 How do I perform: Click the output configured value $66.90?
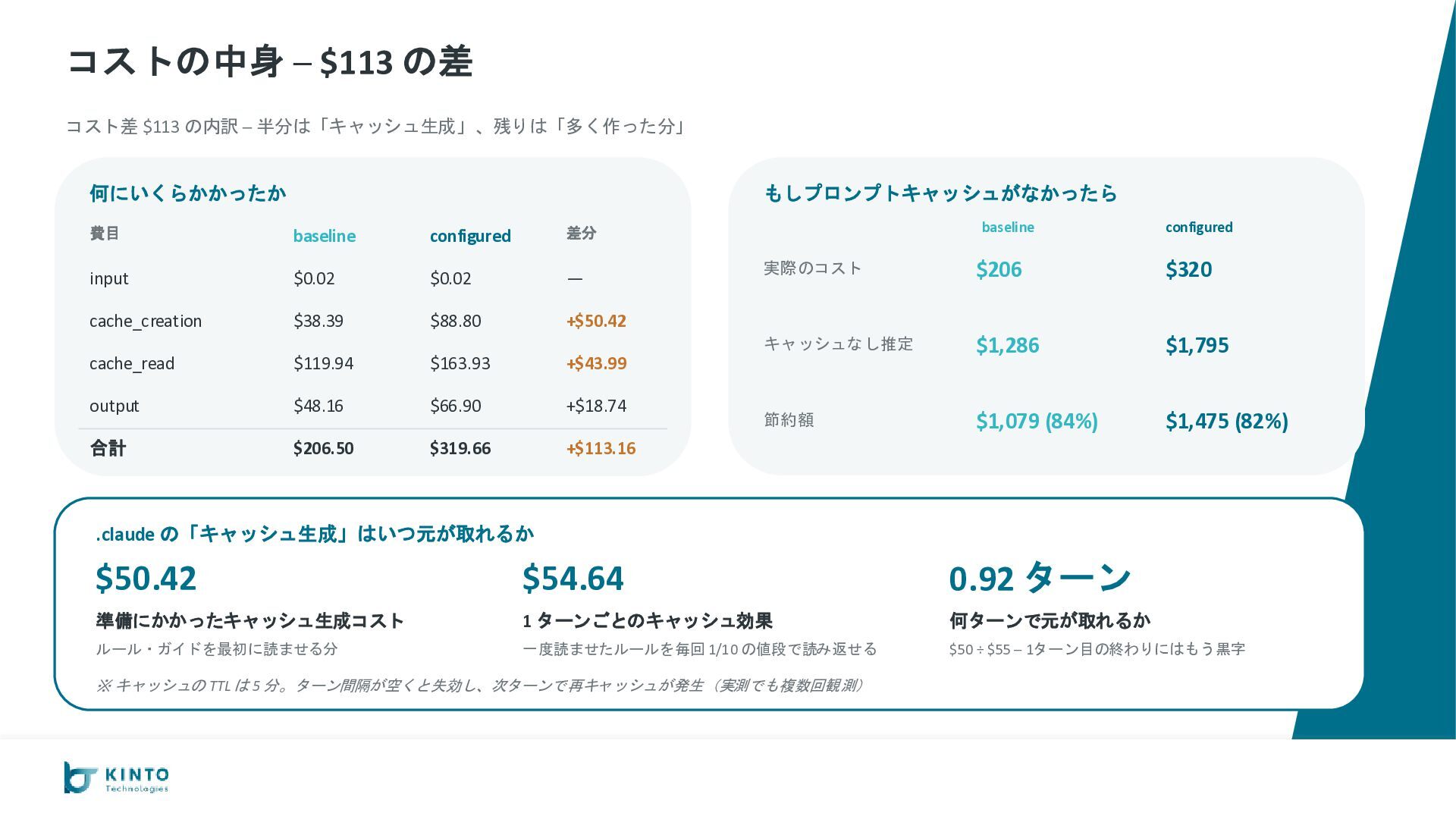point(455,406)
